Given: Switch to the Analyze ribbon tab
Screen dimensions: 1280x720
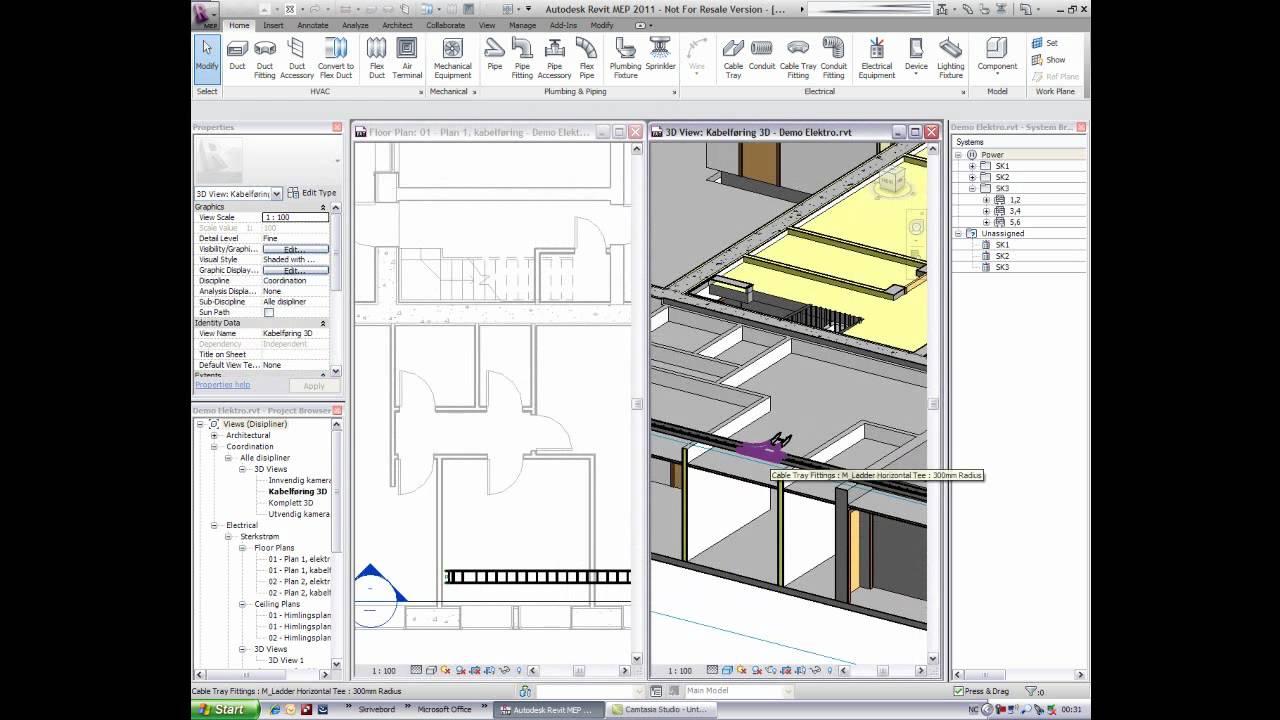Looking at the screenshot, I should pyautogui.click(x=355, y=25).
